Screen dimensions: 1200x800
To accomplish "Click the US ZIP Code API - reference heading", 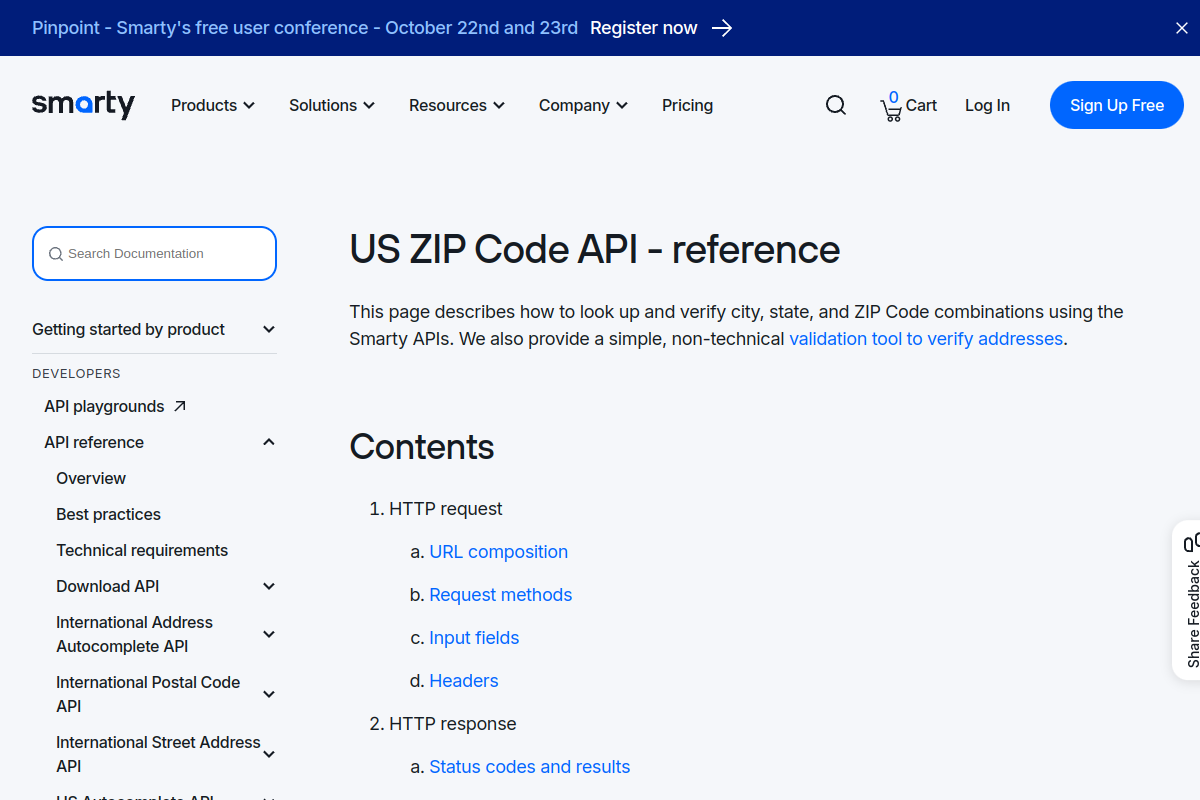I will point(595,249).
